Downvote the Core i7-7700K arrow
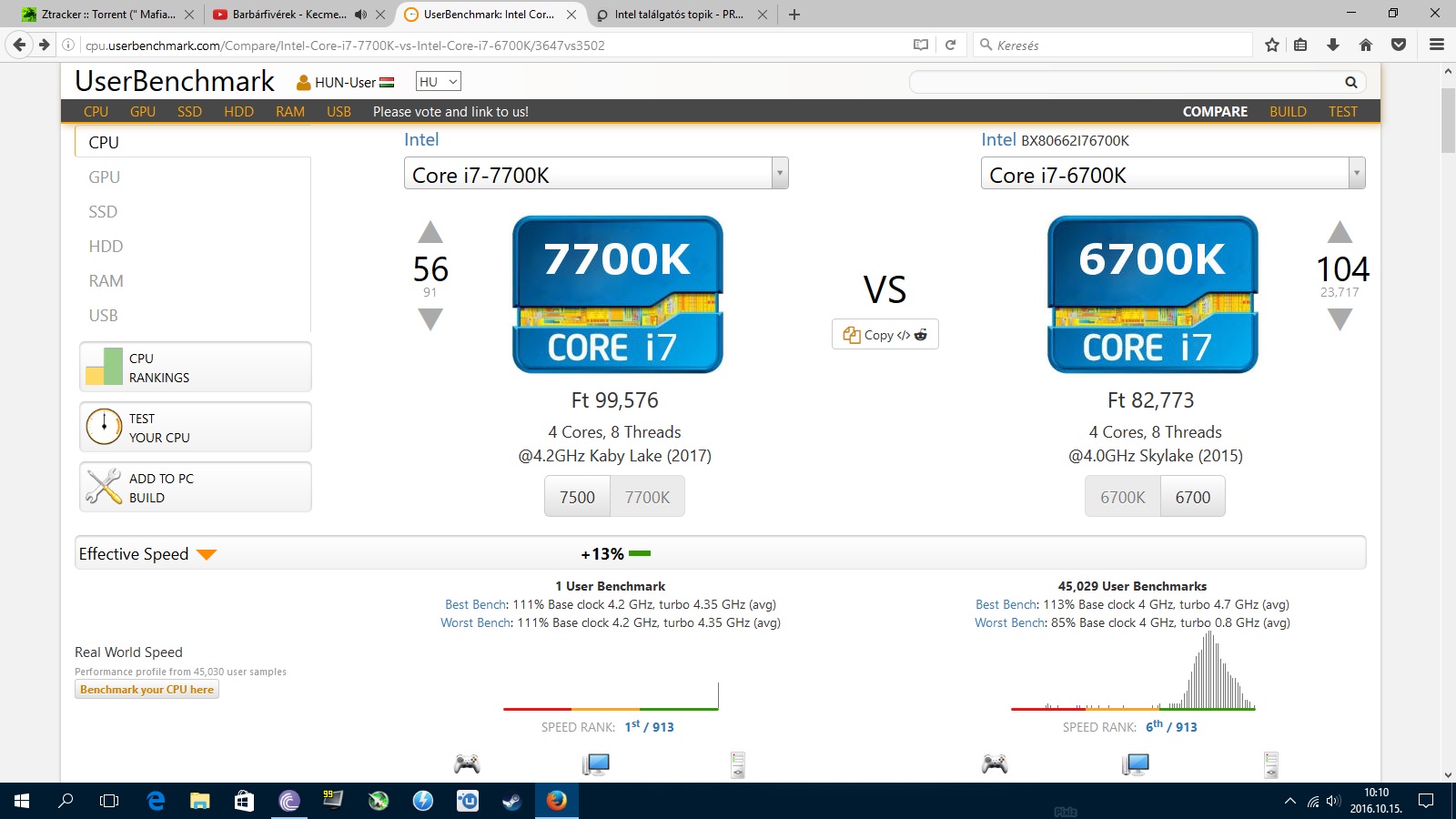Image resolution: width=1456 pixels, height=819 pixels. point(430,318)
